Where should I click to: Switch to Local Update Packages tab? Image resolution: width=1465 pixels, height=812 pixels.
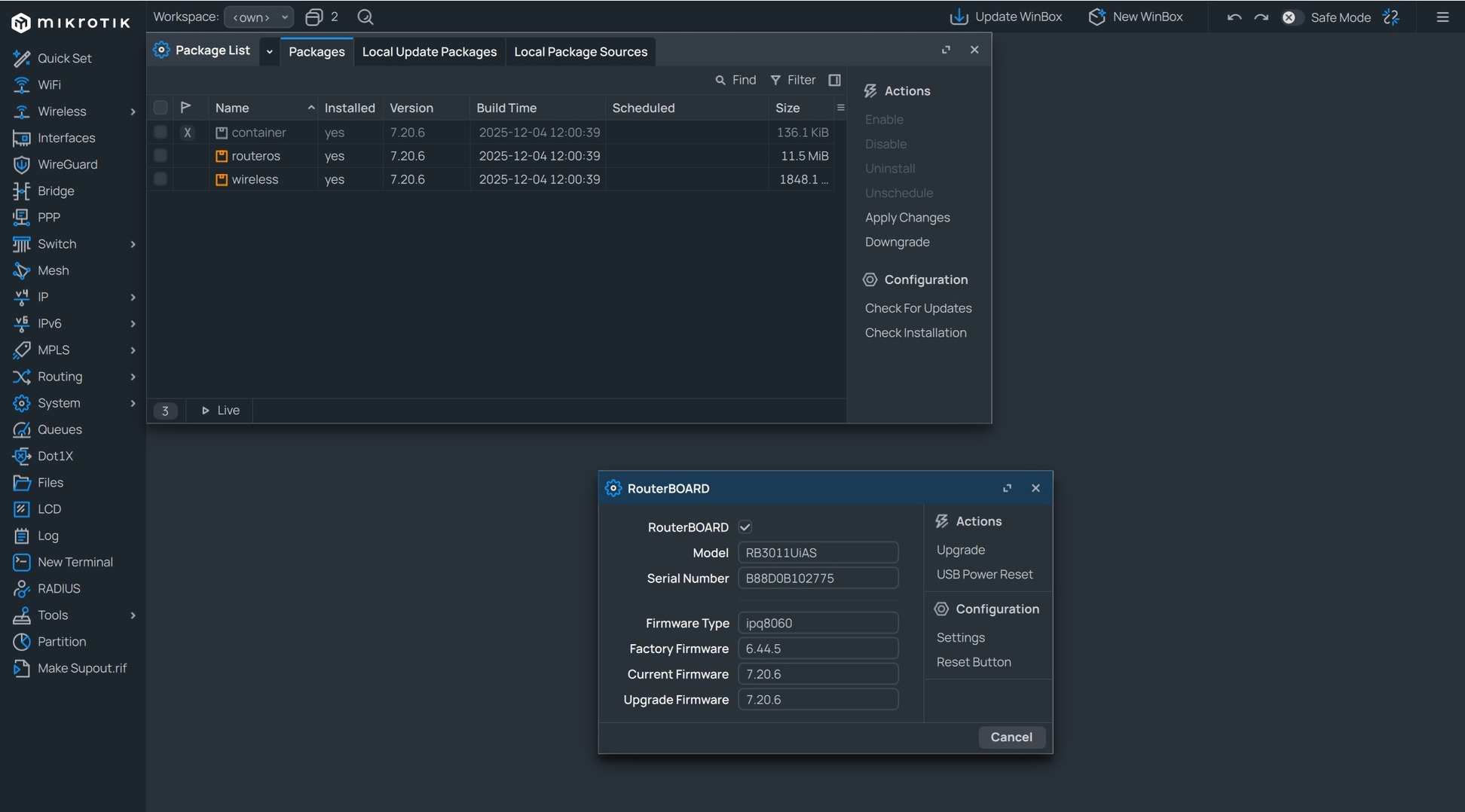click(430, 51)
